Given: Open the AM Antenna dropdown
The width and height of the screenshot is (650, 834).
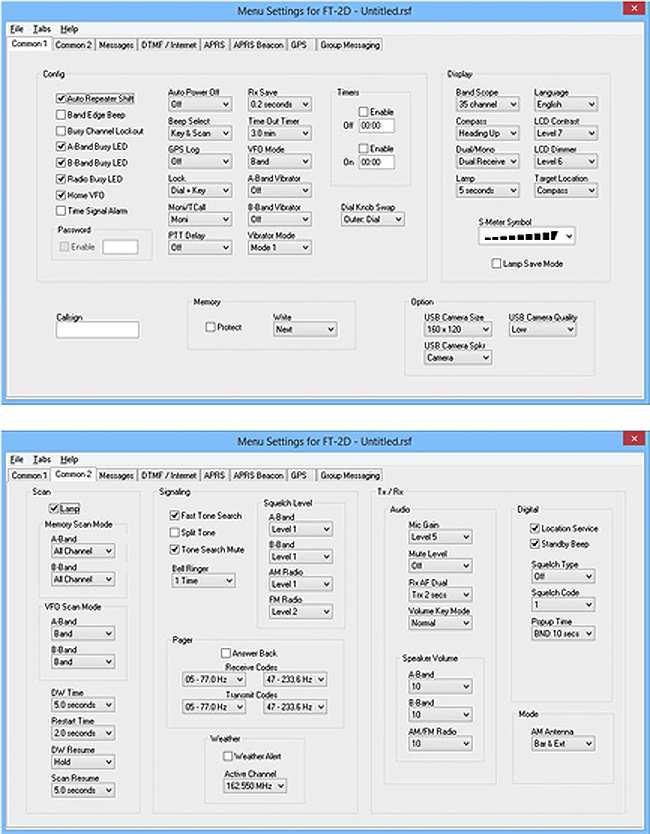Looking at the screenshot, I should tap(564, 744).
